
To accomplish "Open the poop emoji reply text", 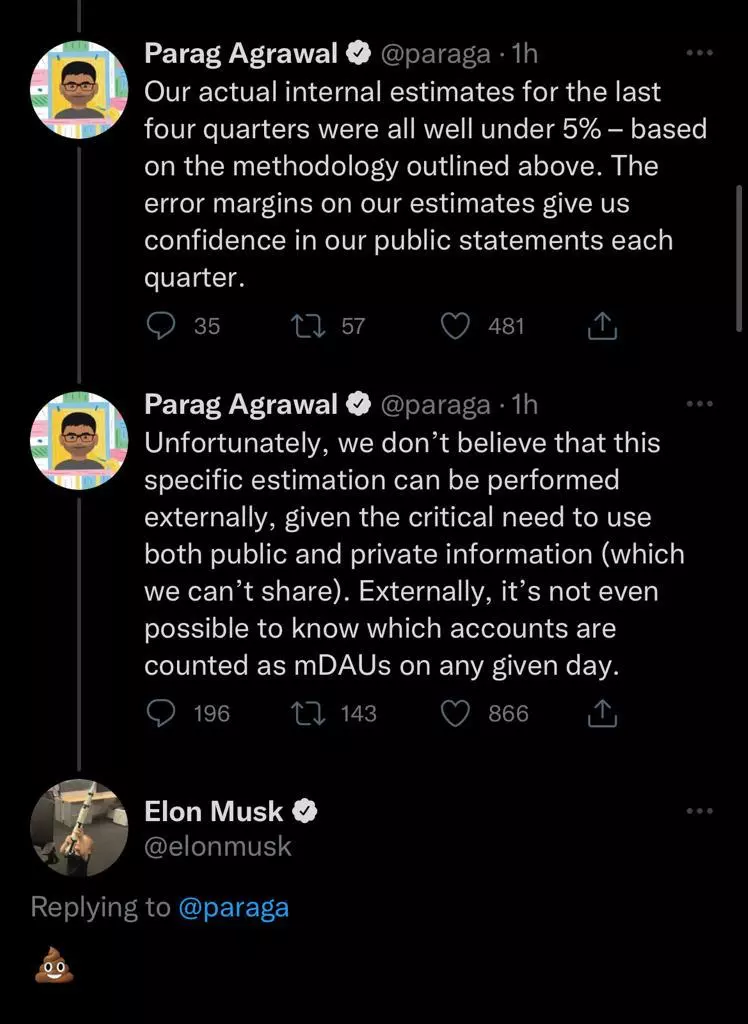I will pos(55,968).
